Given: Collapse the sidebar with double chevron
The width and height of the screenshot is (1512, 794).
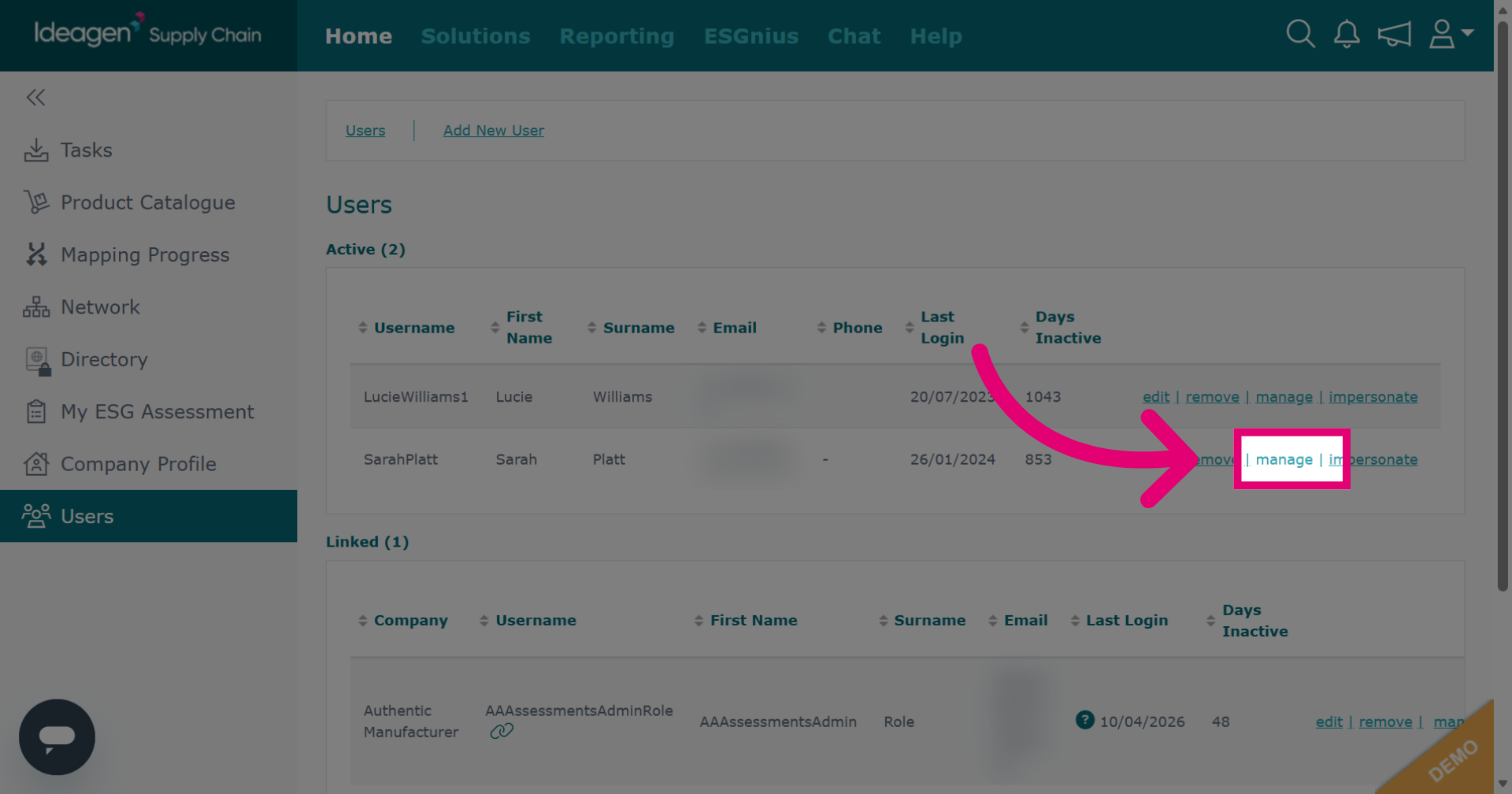Looking at the screenshot, I should [x=35, y=97].
